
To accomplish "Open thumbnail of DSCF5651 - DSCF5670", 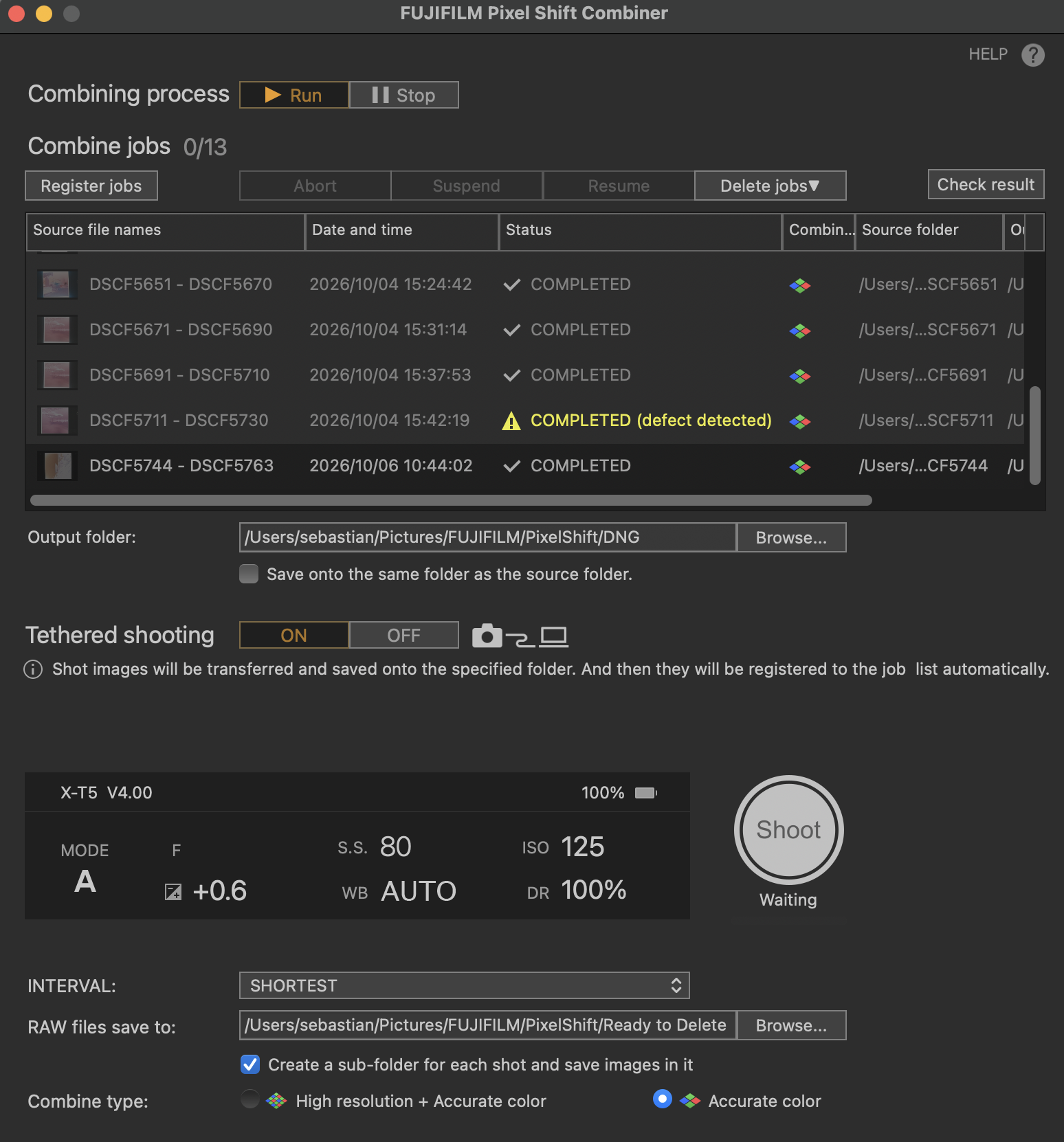I will click(x=56, y=284).
